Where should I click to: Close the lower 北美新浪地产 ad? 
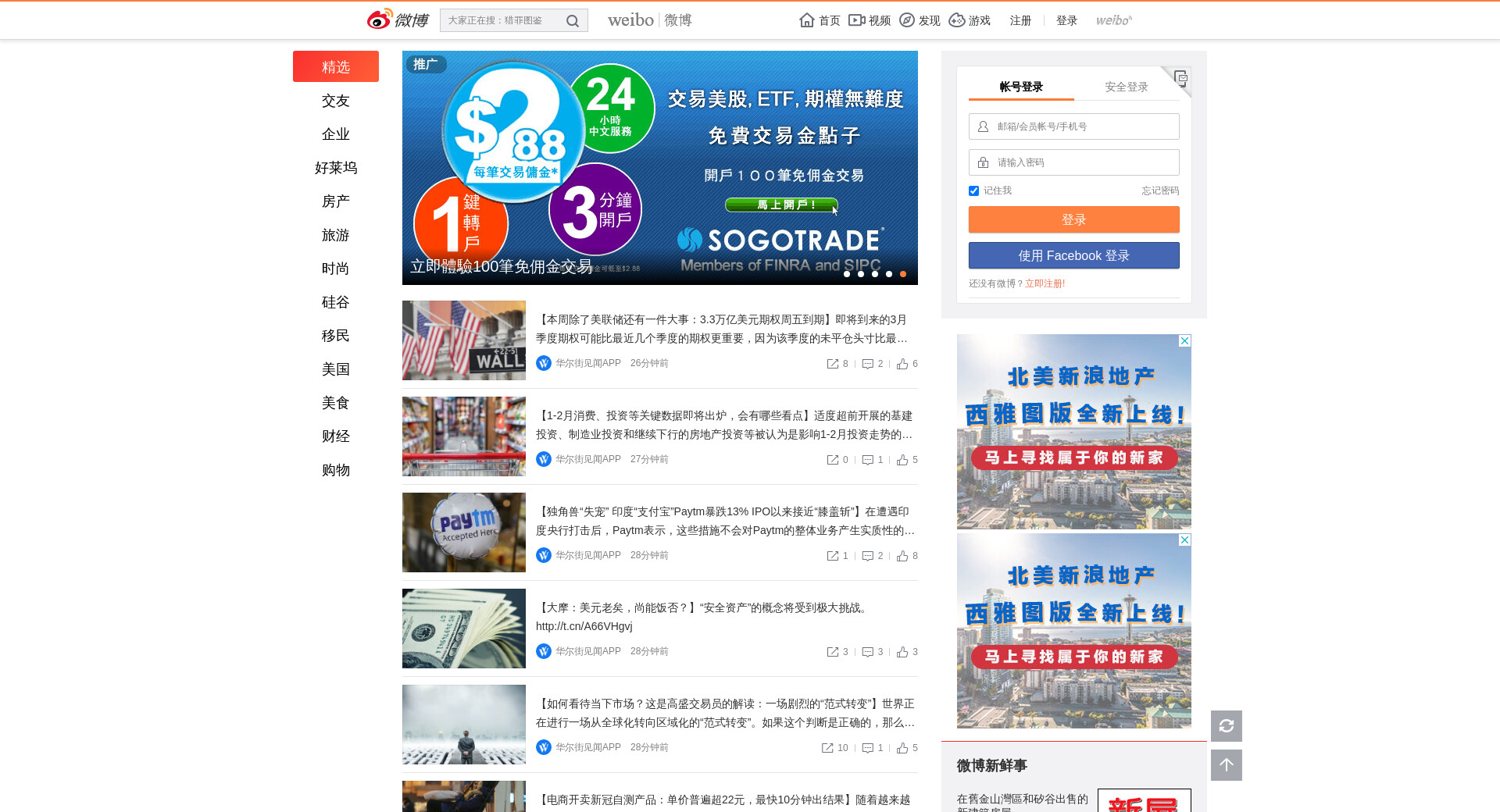[x=1185, y=540]
